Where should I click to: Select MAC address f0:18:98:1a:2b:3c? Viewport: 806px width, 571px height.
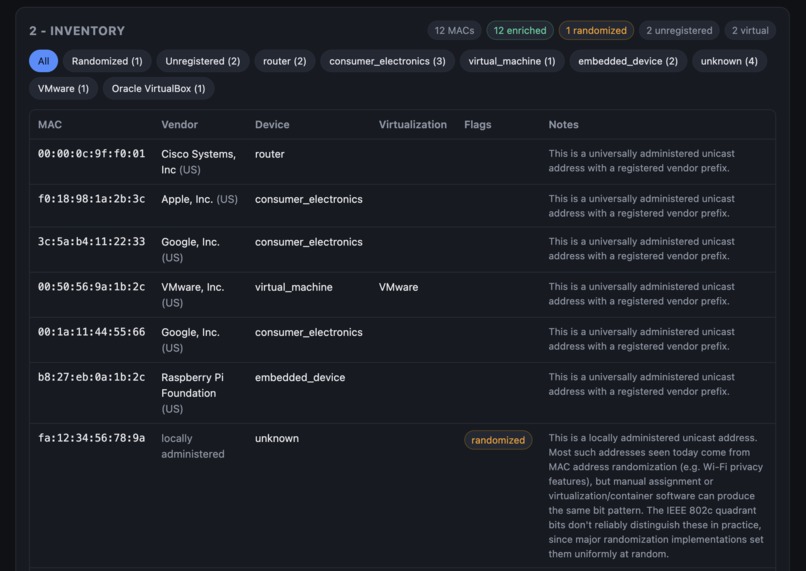point(91,199)
